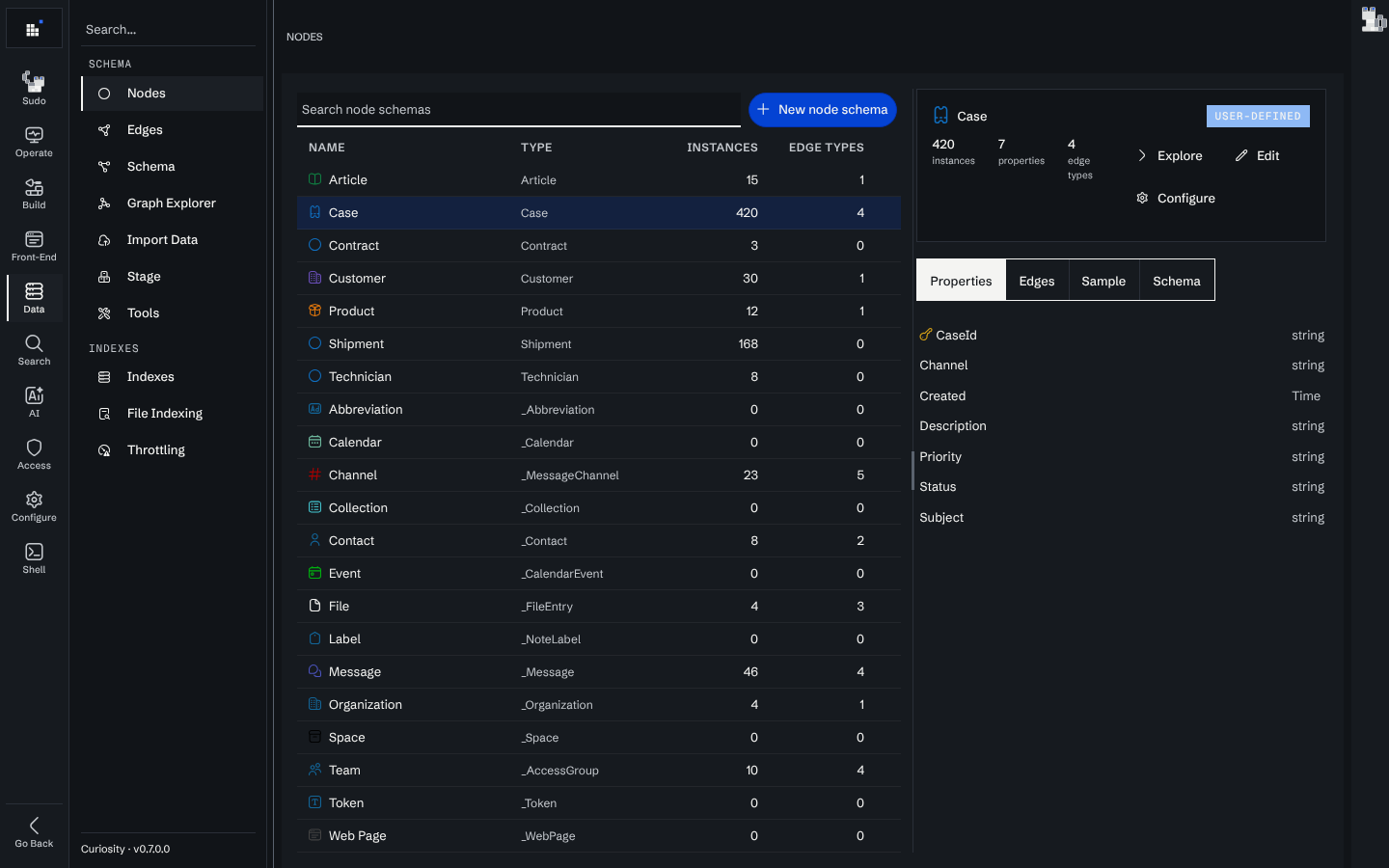This screenshot has width=1389, height=868.
Task: Select the Space row
Action: tap(599, 738)
